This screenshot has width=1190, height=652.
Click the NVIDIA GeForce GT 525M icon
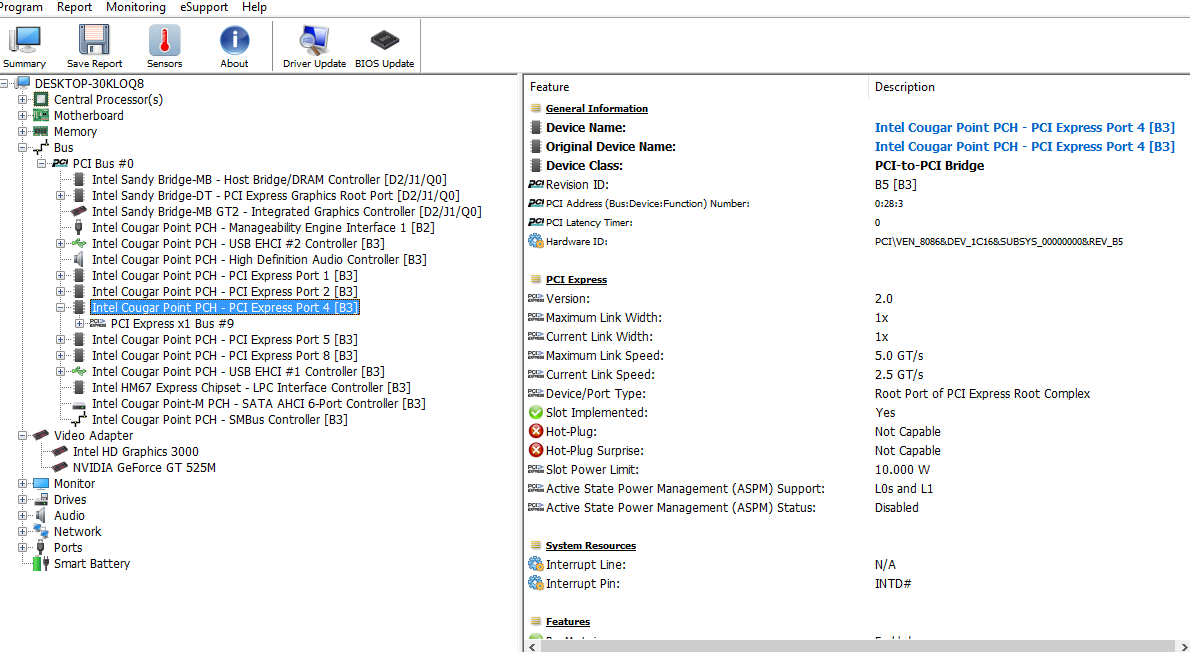coord(60,468)
